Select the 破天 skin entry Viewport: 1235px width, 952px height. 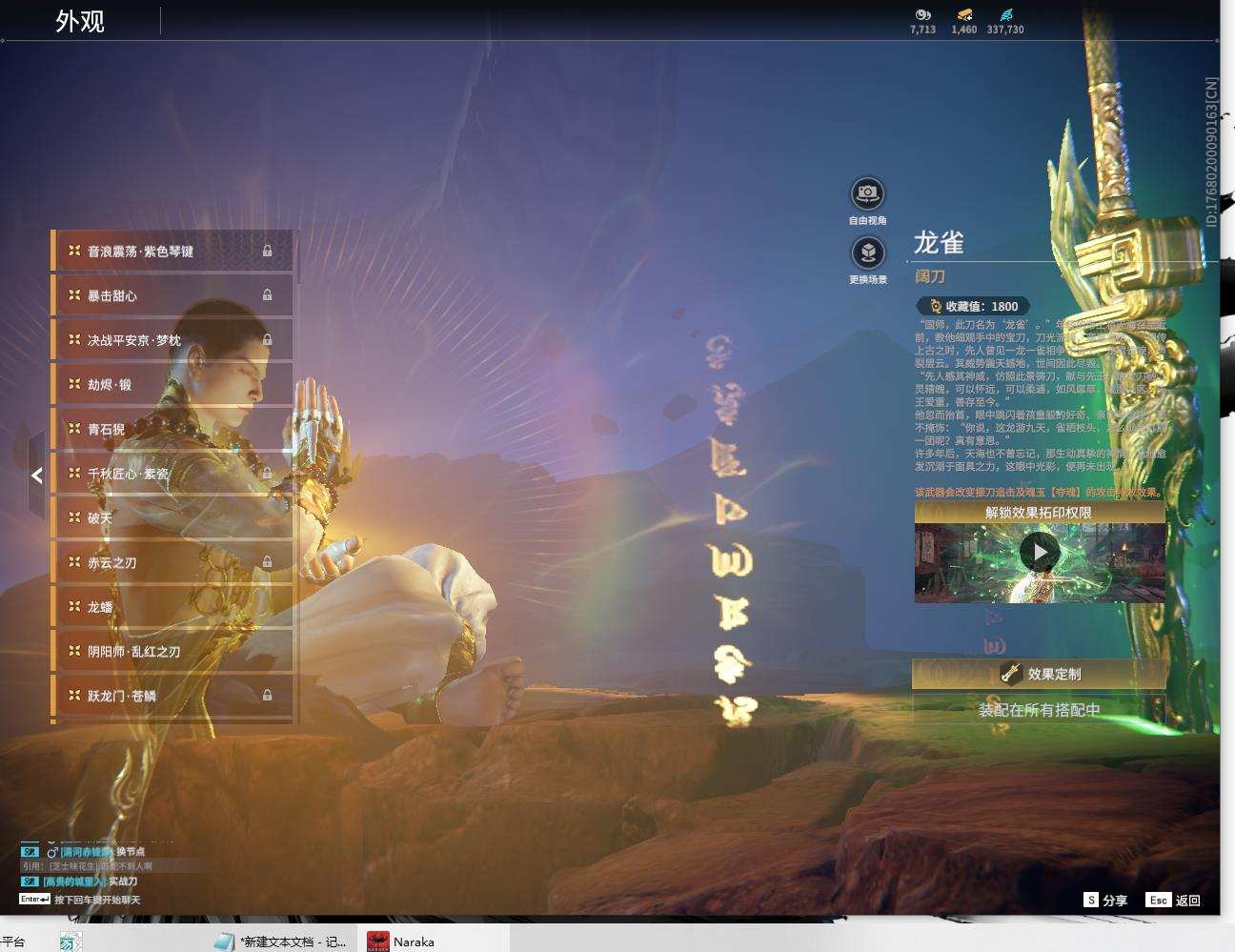tap(172, 517)
